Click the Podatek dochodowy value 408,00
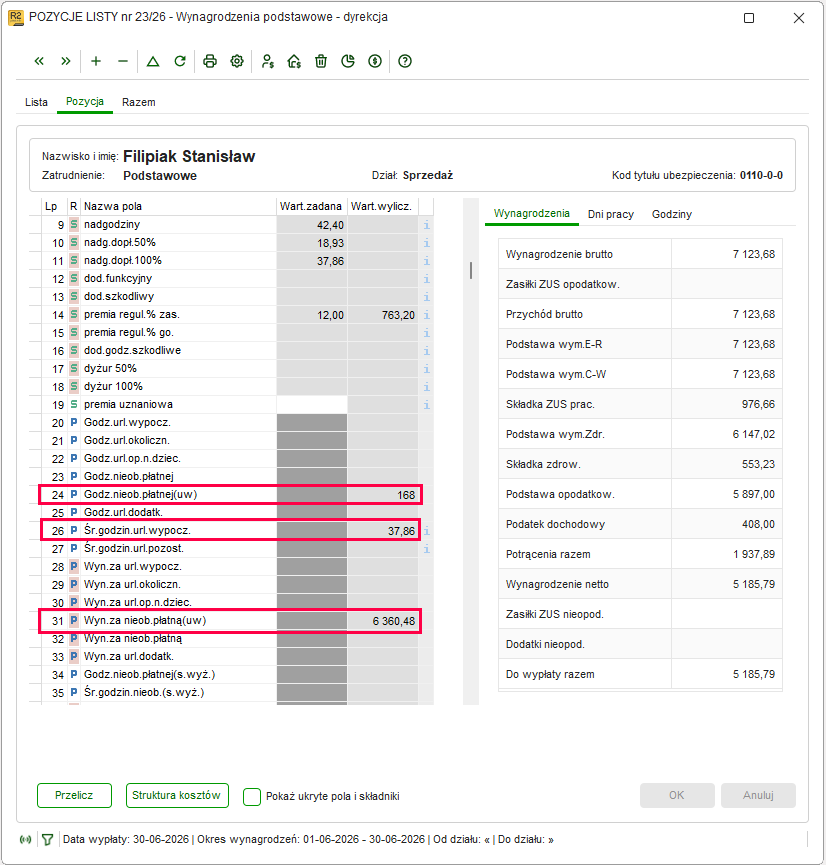This screenshot has width=826, height=865. point(758,524)
